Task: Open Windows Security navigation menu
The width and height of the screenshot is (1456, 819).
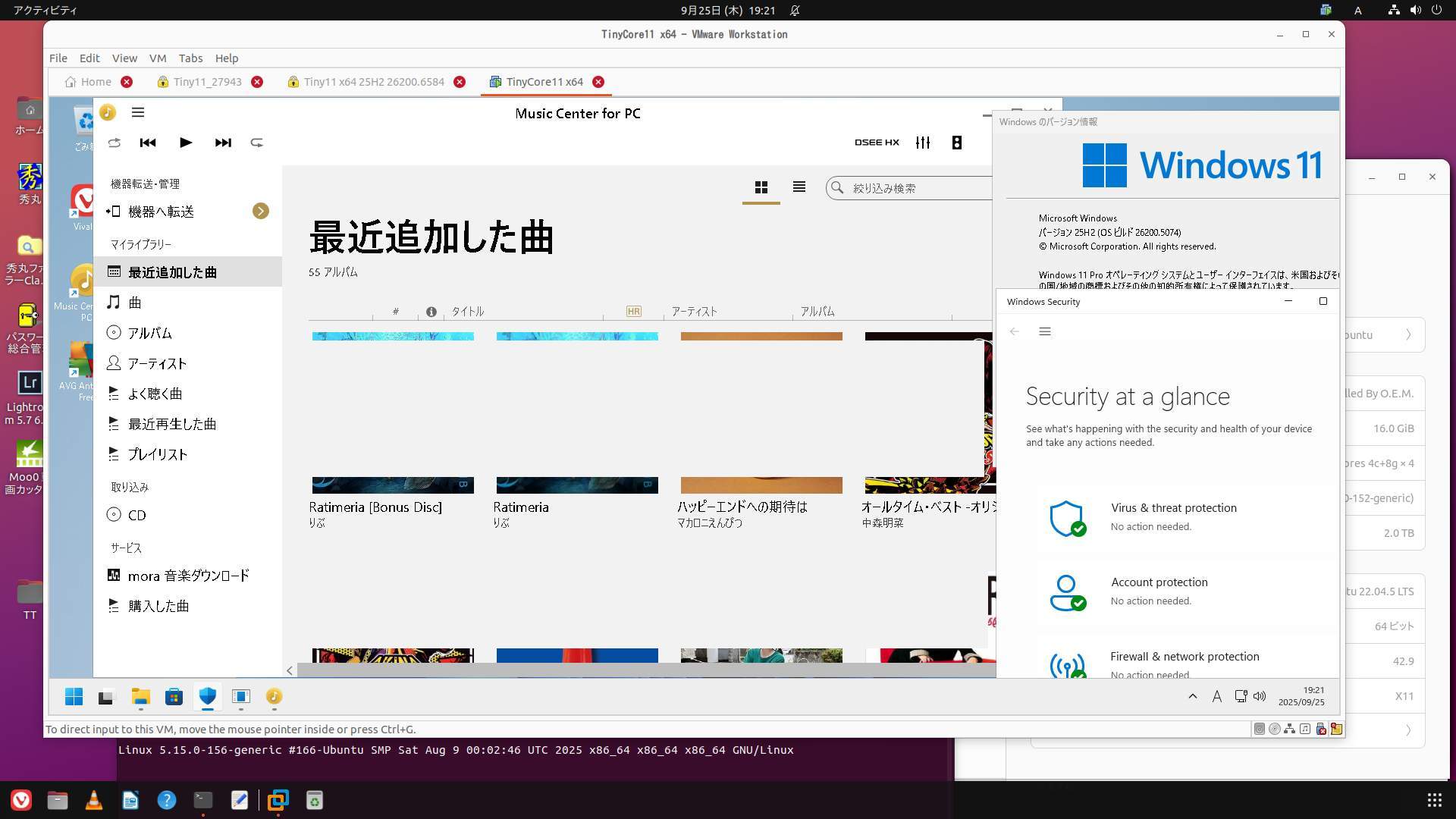Action: click(1044, 331)
